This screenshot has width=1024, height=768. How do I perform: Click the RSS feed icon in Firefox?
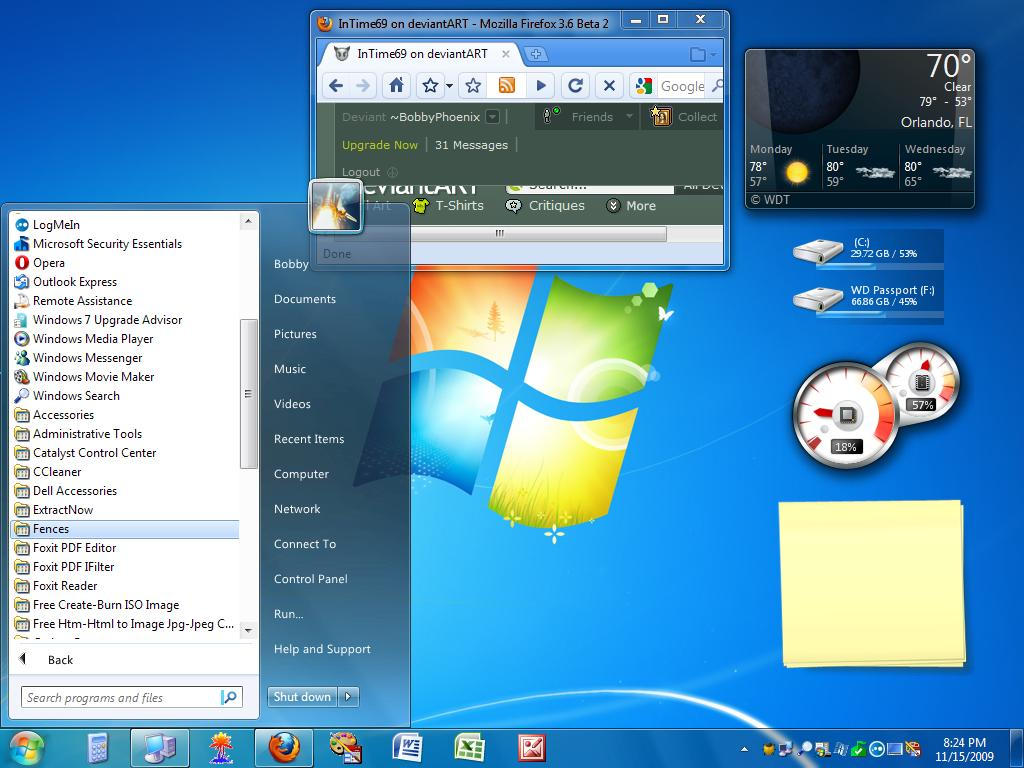[507, 86]
